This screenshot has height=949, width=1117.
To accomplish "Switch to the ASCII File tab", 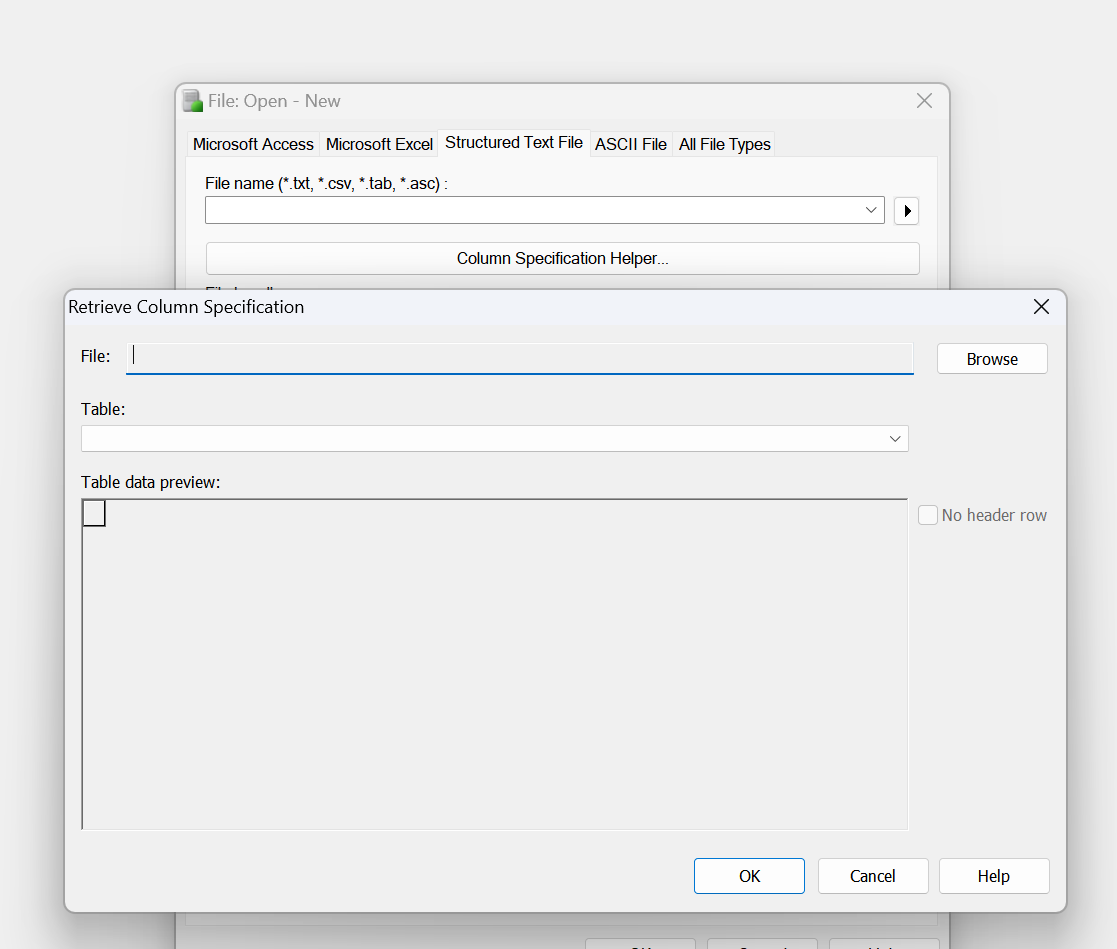I will [x=630, y=144].
